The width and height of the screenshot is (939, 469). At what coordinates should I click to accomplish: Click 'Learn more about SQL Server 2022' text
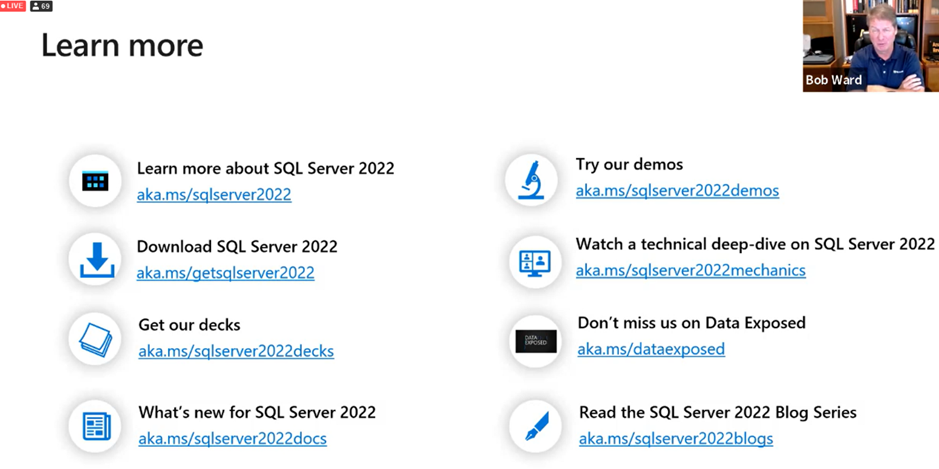(x=266, y=168)
